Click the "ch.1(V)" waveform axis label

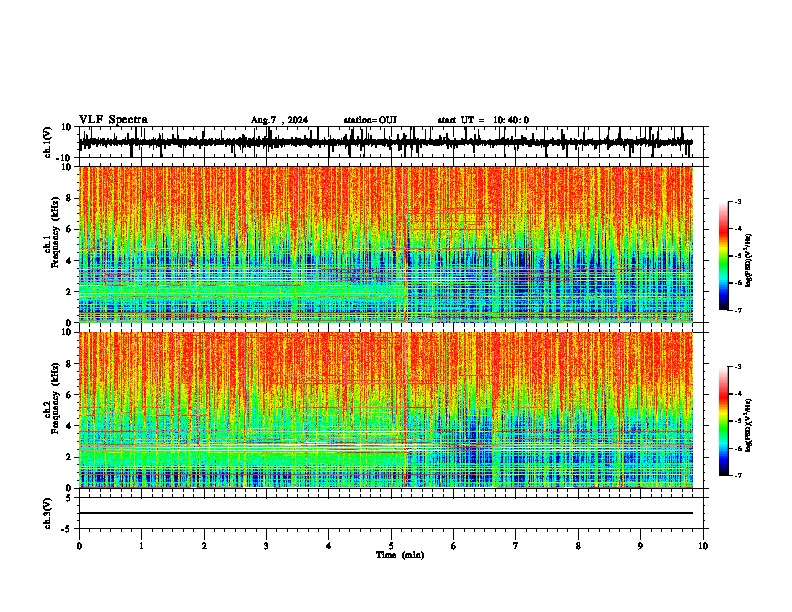coord(48,142)
